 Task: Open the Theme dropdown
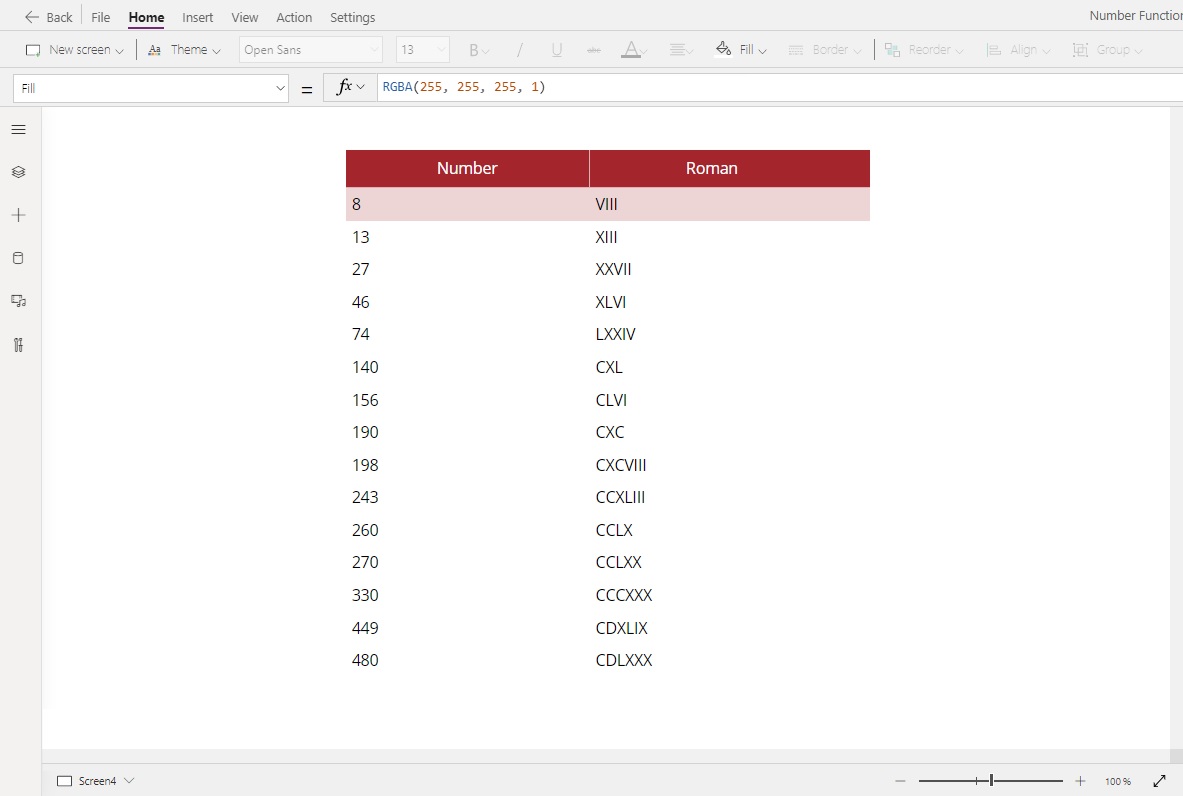click(x=185, y=50)
